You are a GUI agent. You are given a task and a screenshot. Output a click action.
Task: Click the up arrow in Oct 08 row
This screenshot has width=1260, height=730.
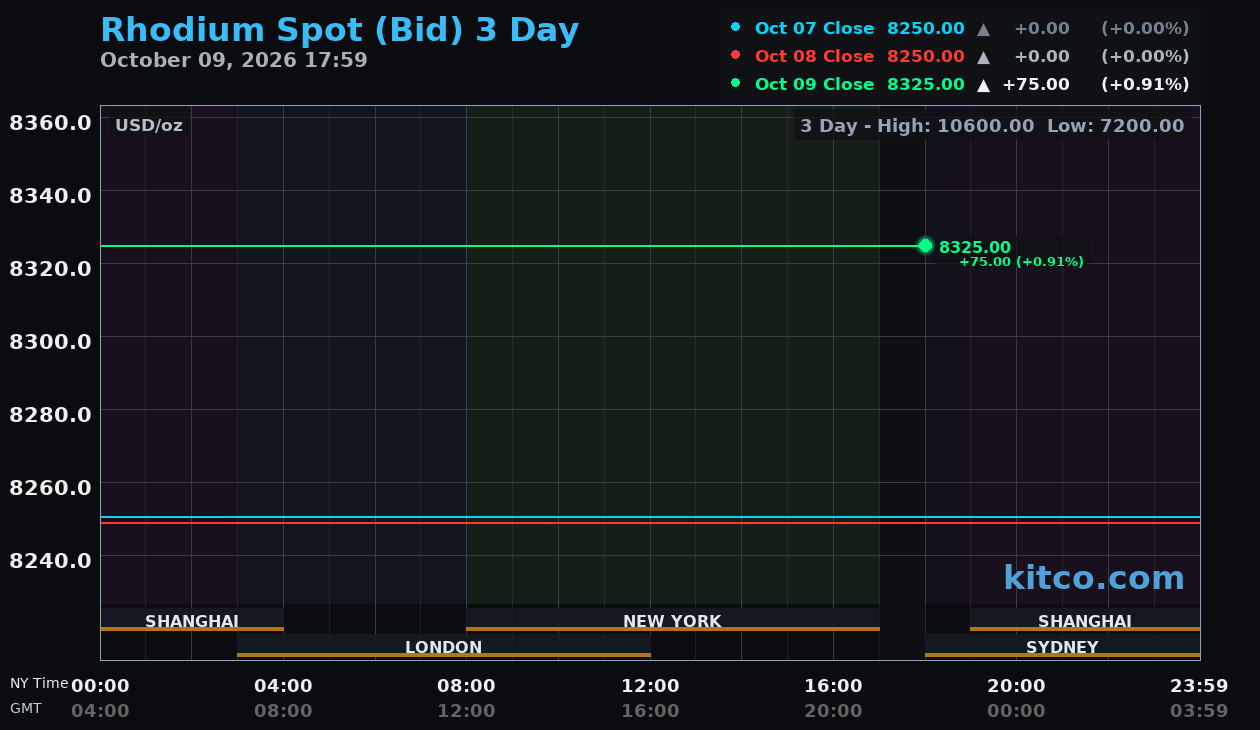983,57
